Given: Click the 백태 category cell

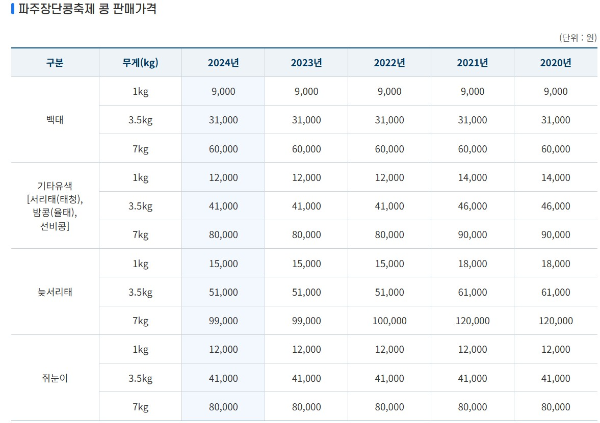Looking at the screenshot, I should coord(55,120).
